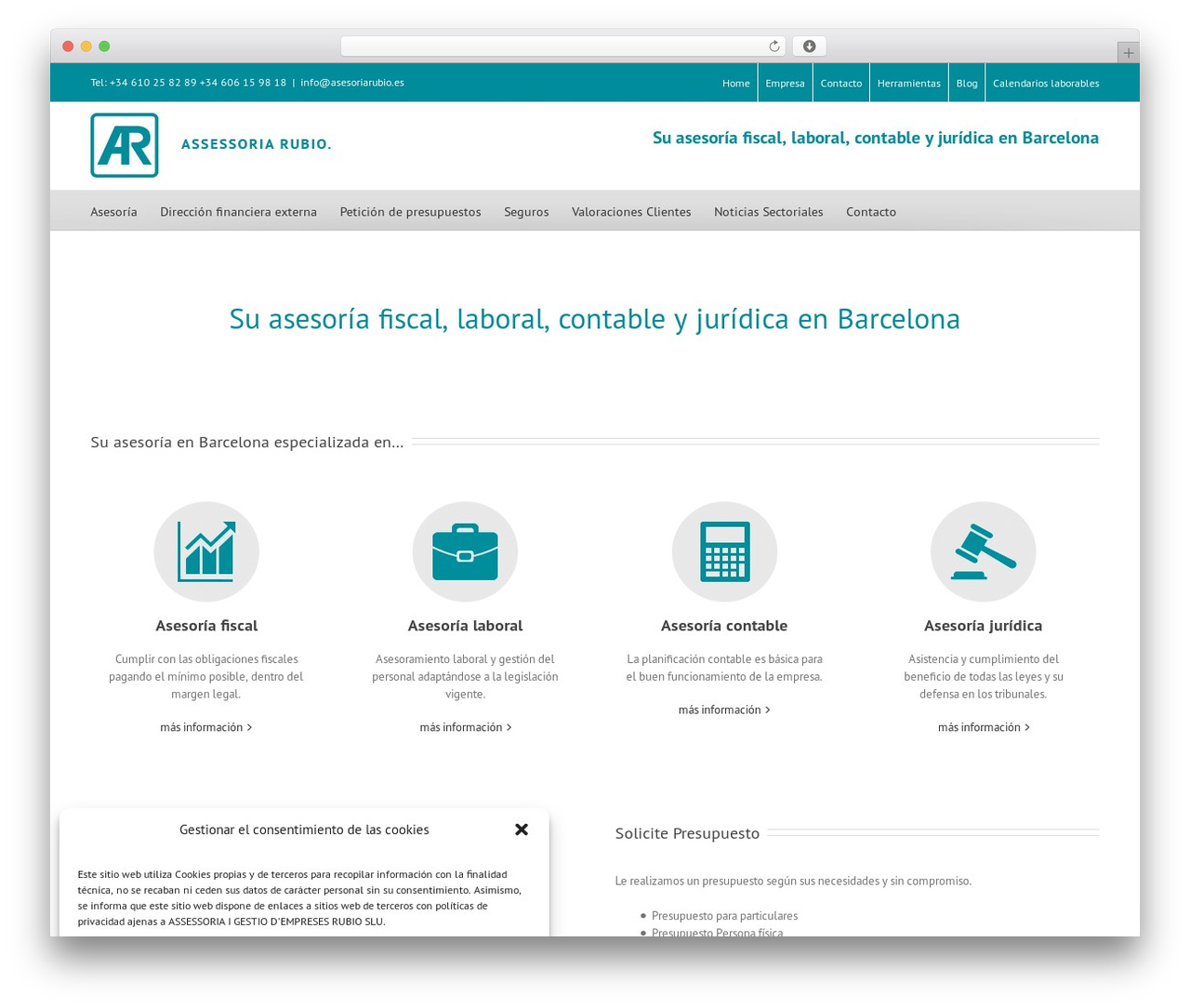Open the Asesoría fiscal chart icon
The height and width of the screenshot is (1008, 1190).
point(206,552)
